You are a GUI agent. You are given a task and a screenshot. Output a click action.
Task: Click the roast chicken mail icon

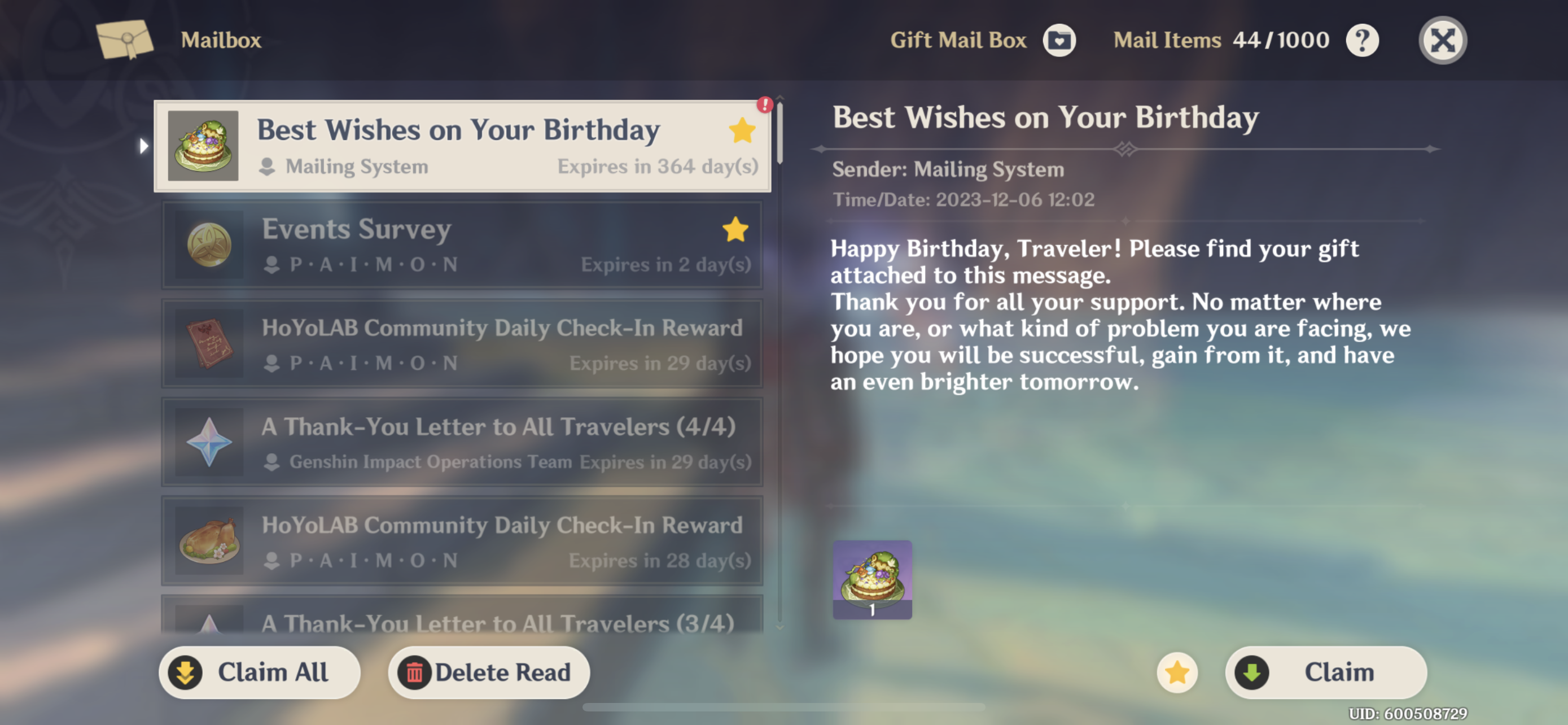pyautogui.click(x=209, y=541)
